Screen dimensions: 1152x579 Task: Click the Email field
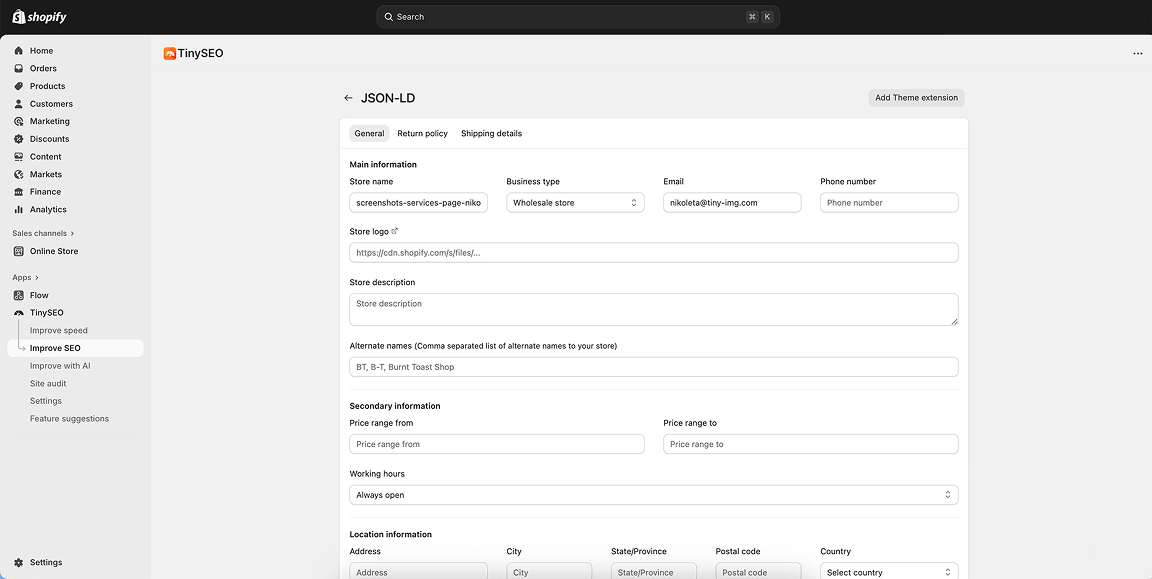pyautogui.click(x=732, y=203)
